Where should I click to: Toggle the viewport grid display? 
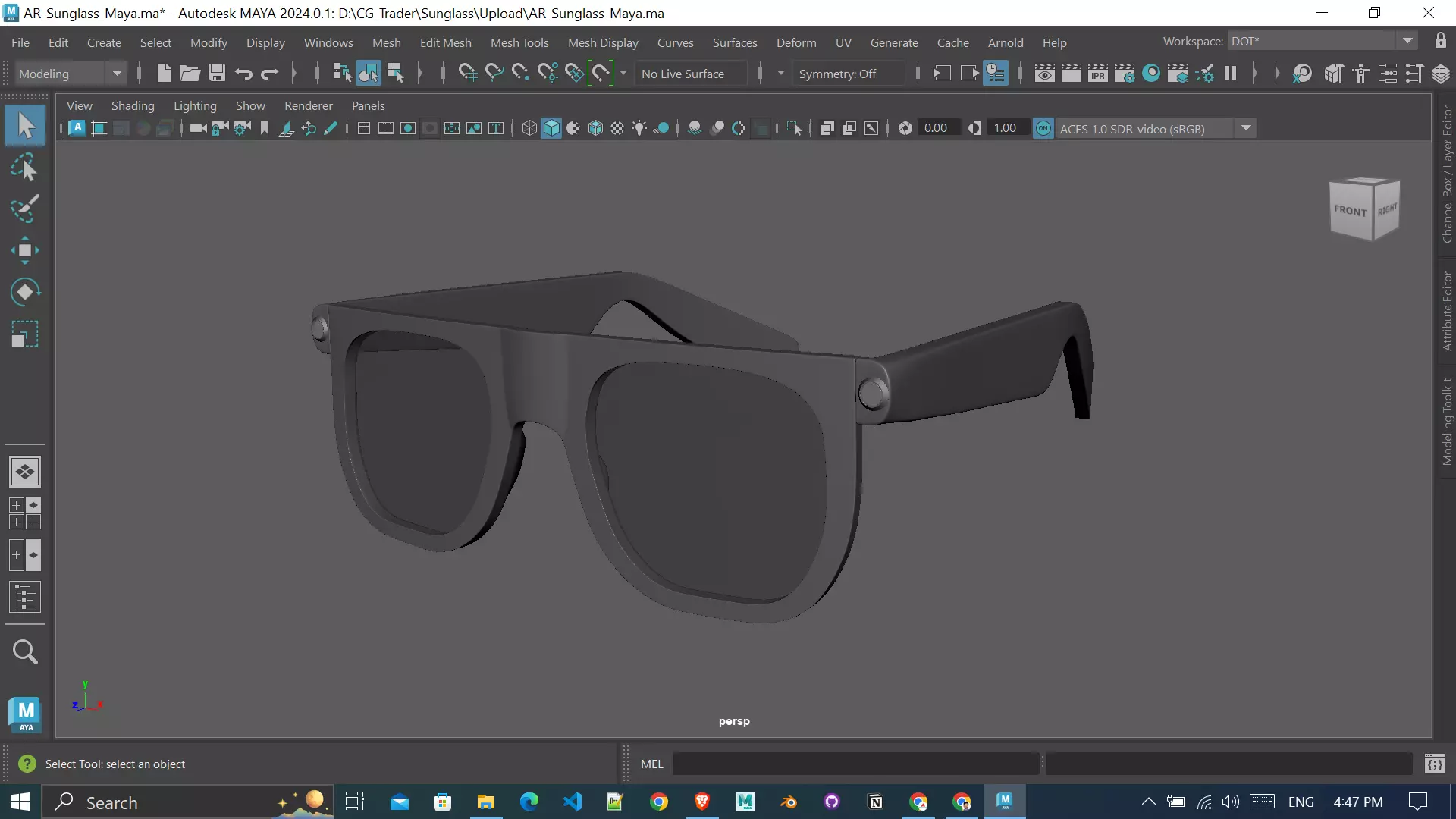[x=364, y=128]
